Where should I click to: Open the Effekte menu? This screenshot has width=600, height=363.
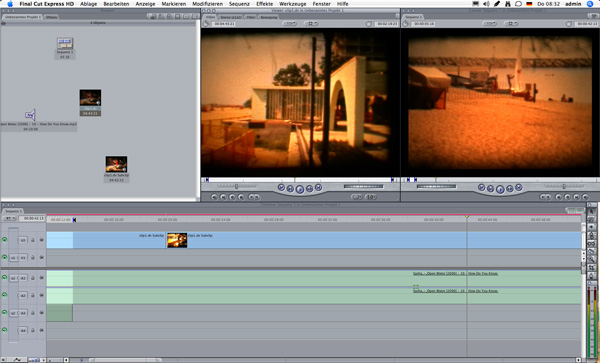click(x=264, y=4)
